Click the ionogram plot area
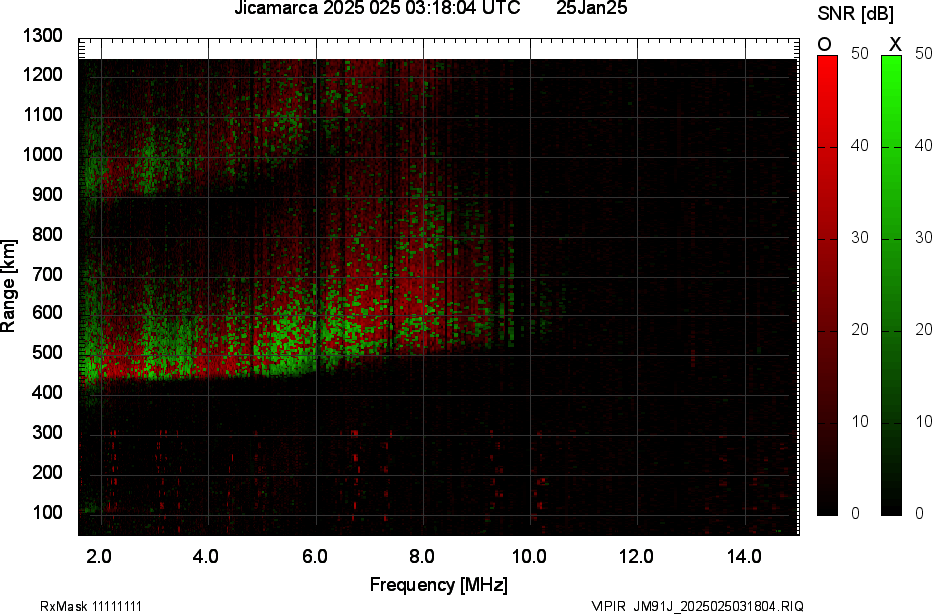 439,286
